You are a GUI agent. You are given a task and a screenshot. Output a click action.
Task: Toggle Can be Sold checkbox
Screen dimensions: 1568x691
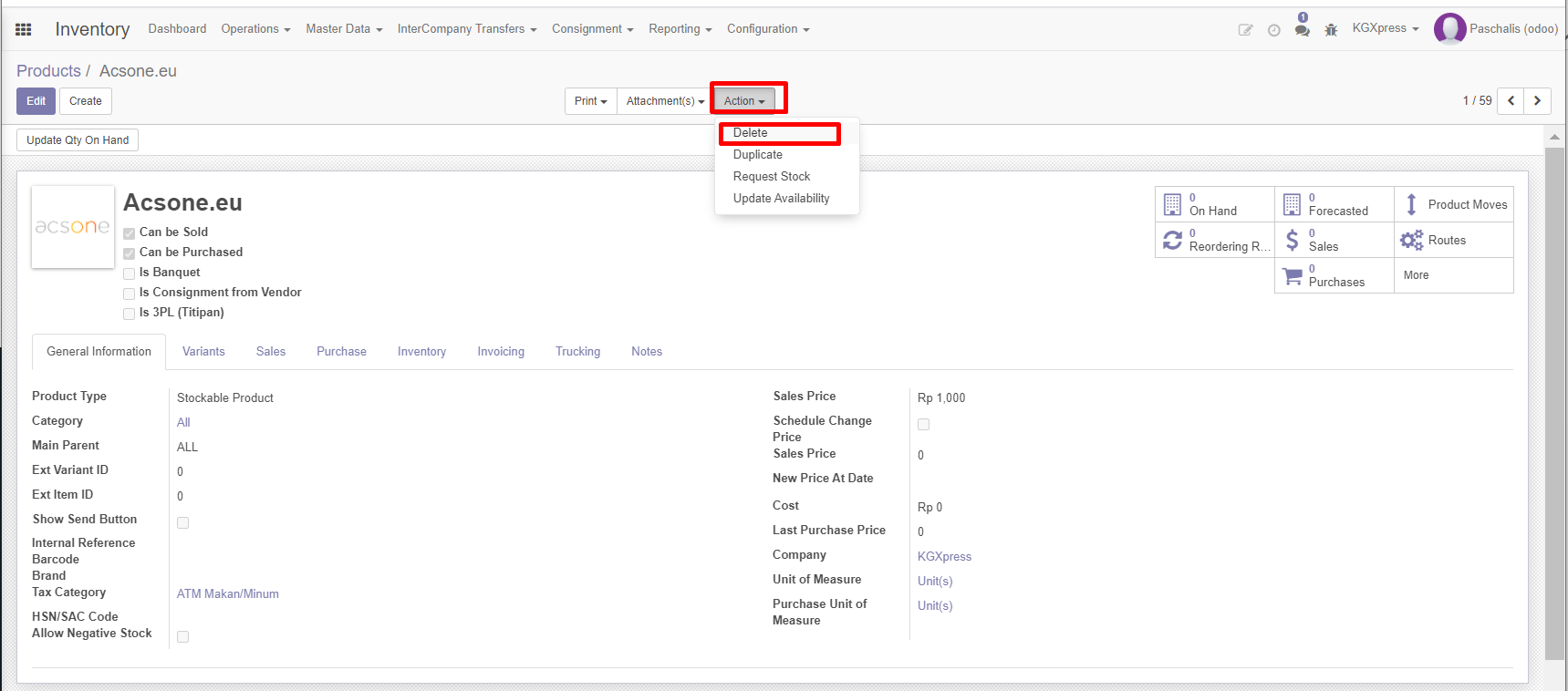pos(130,233)
